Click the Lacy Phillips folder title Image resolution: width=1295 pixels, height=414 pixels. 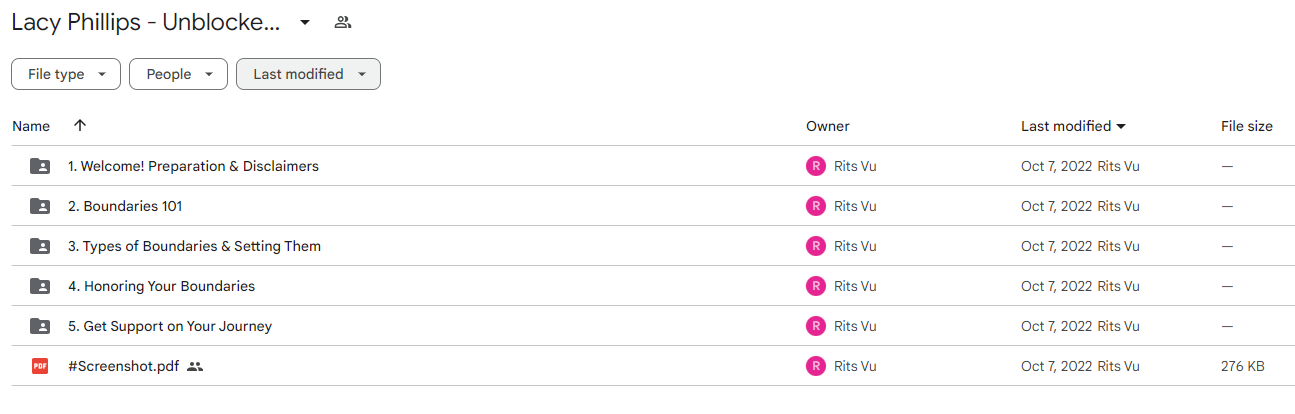point(146,22)
